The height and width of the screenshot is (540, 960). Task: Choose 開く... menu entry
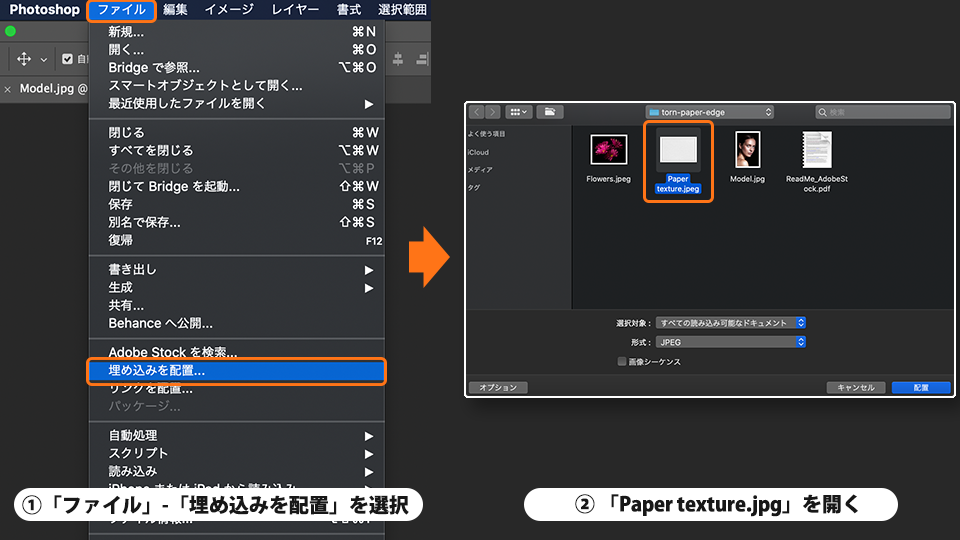pos(237,50)
